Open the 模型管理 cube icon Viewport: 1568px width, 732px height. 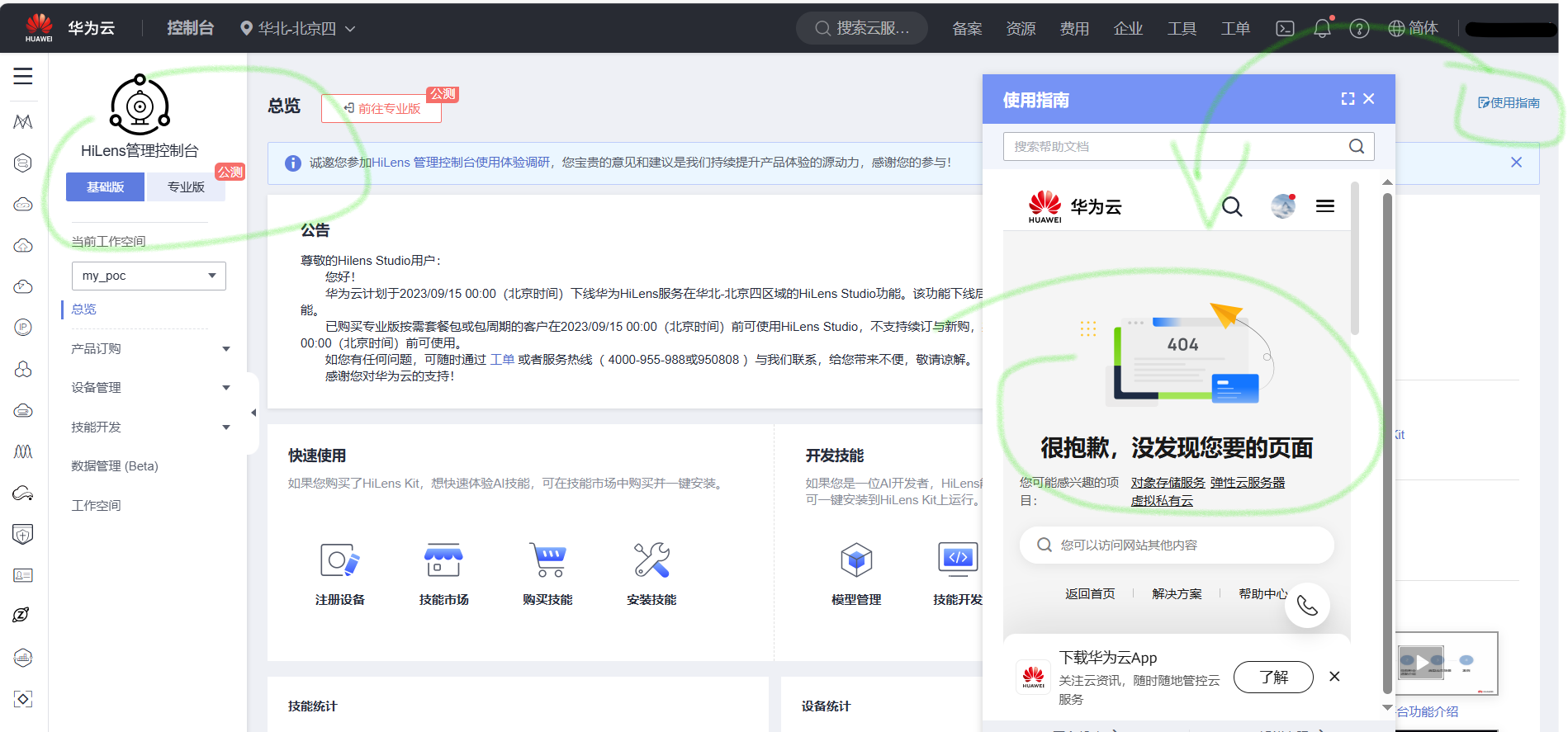pos(856,560)
